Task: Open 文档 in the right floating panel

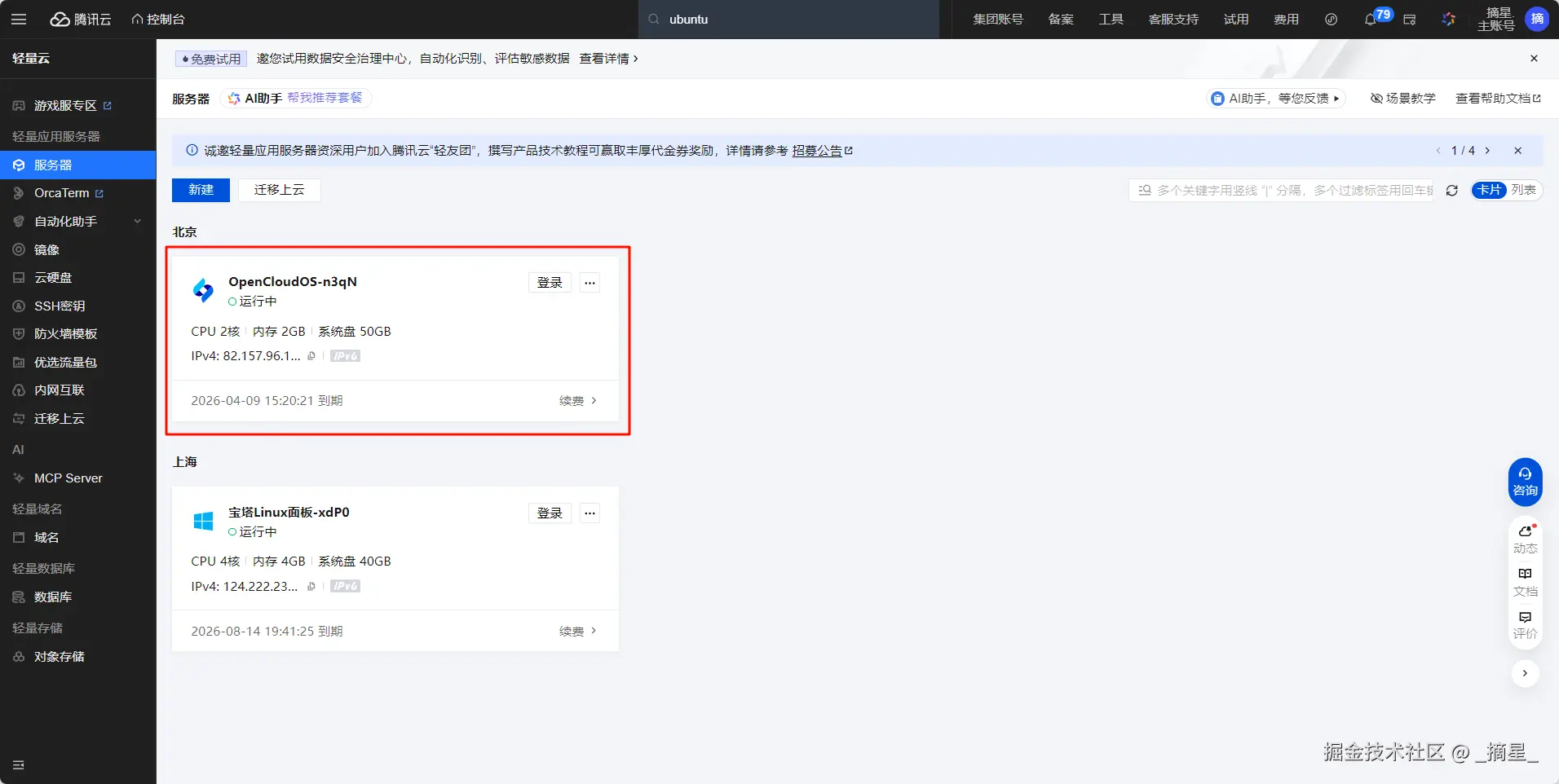Action: (1526, 582)
